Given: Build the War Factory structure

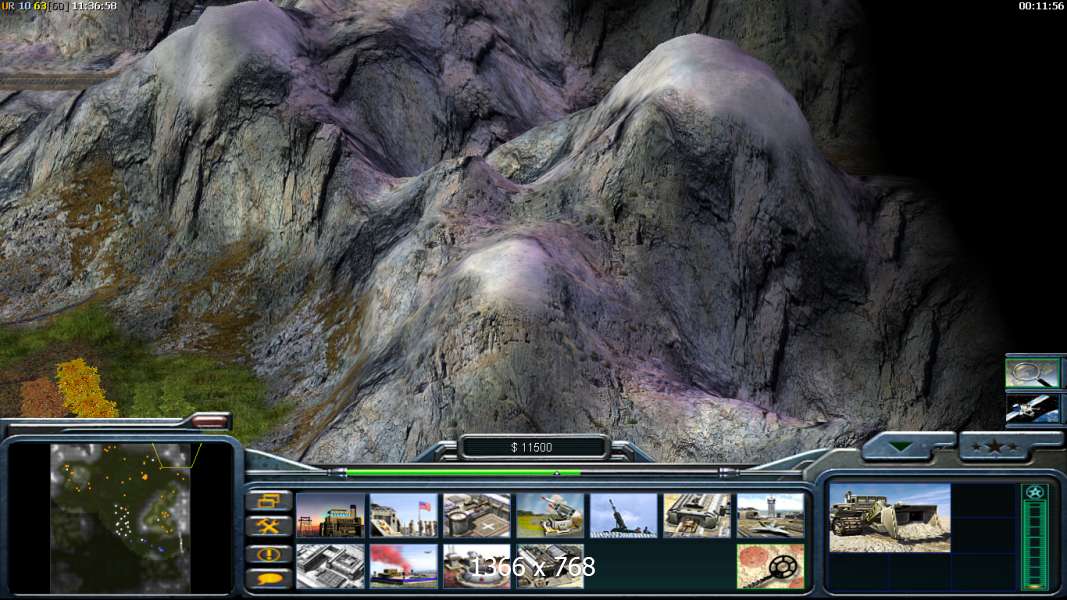Looking at the screenshot, I should coord(697,516).
